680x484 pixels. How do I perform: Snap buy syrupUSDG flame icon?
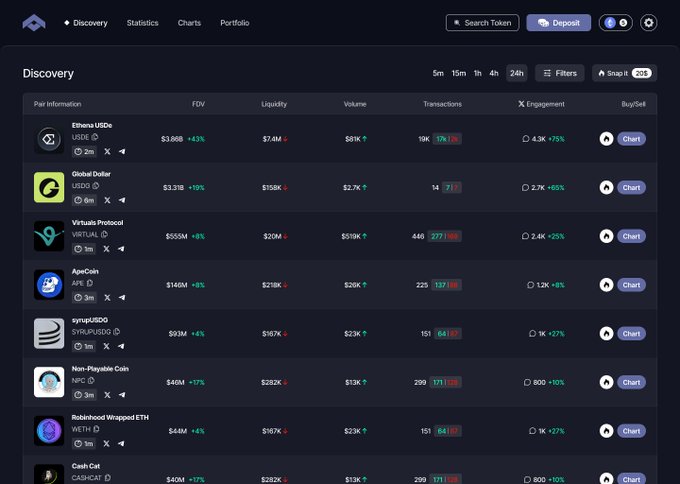point(606,334)
